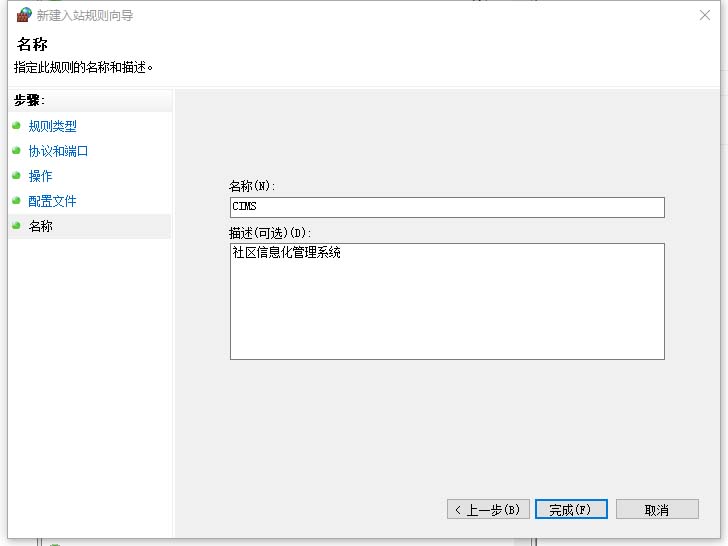Go back with 上一步(B) button

488,509
